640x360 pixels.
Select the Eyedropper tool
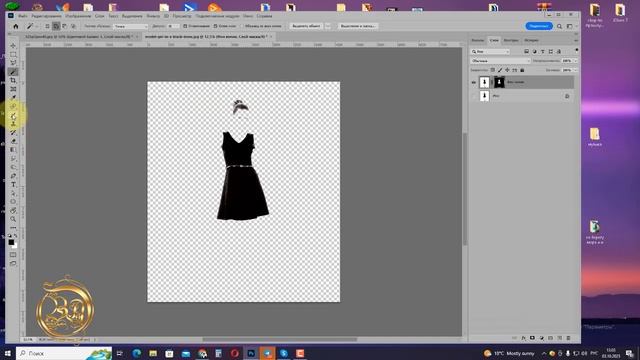[x=13, y=98]
